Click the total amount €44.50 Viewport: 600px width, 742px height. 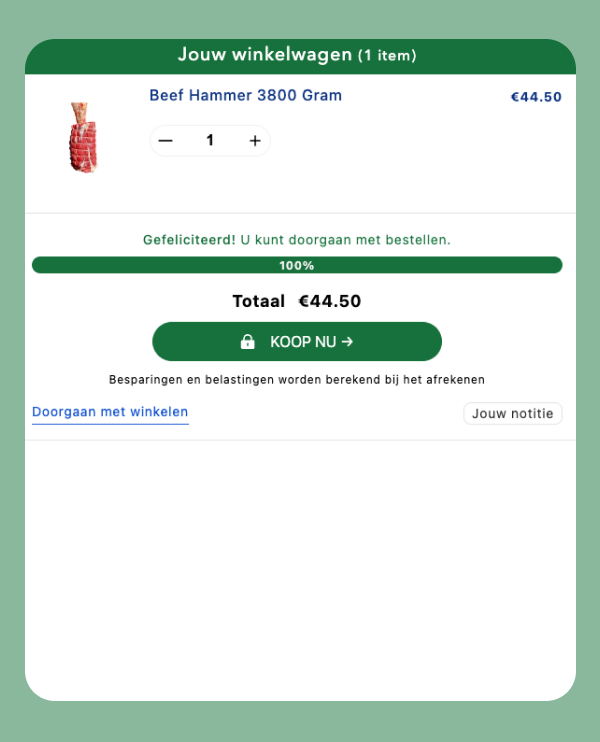330,301
